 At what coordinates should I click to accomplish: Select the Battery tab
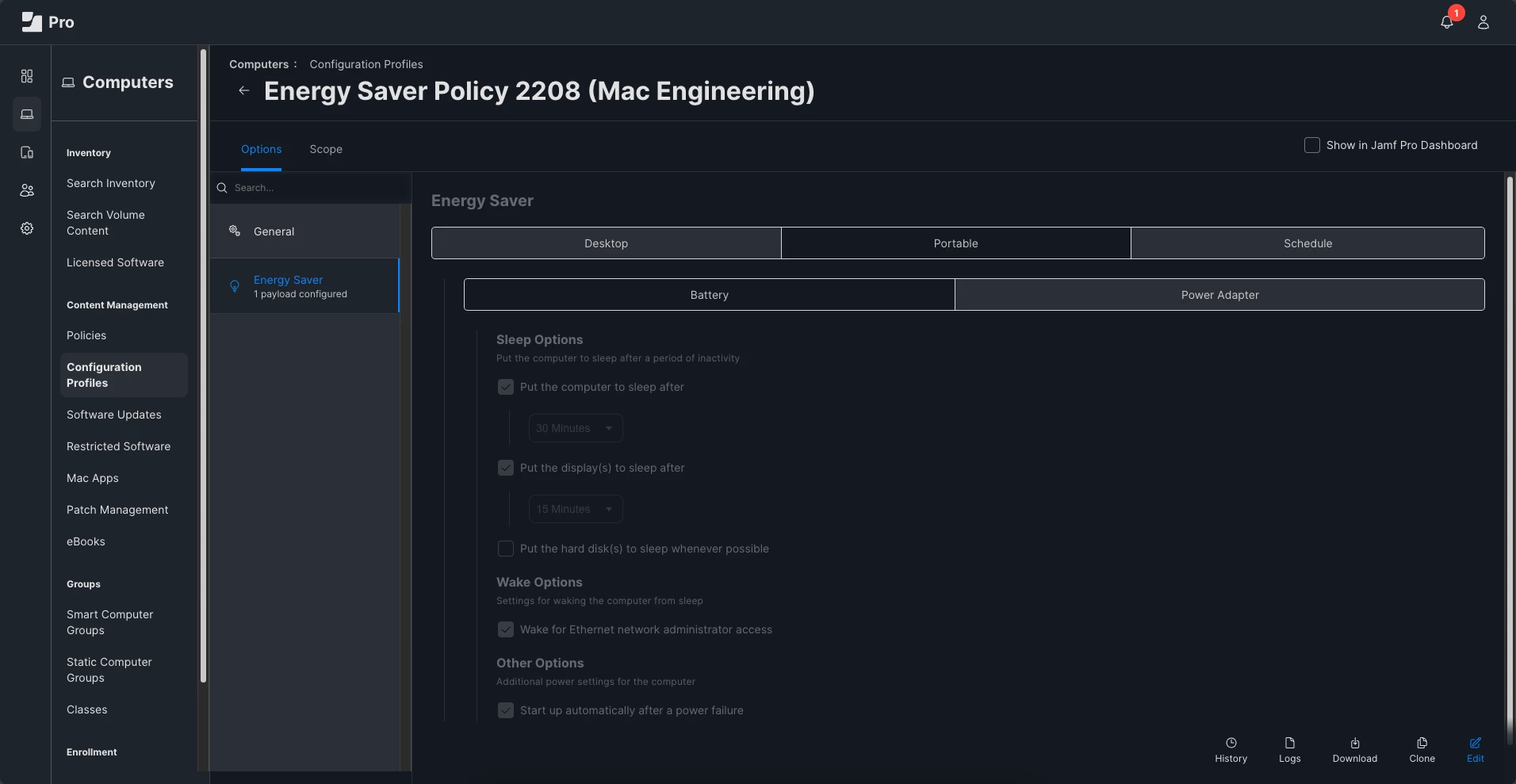tap(710, 295)
